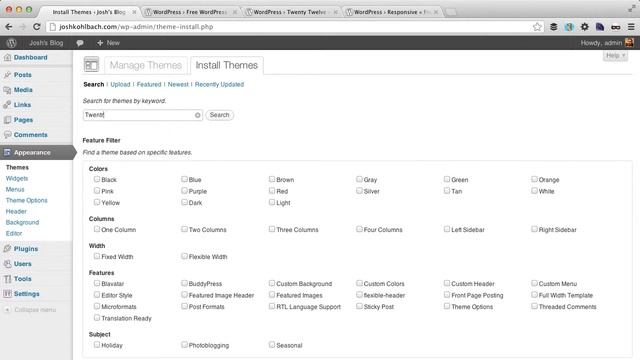This screenshot has width=640, height=360.
Task: Click the Links chain icon
Action: pos(7,105)
